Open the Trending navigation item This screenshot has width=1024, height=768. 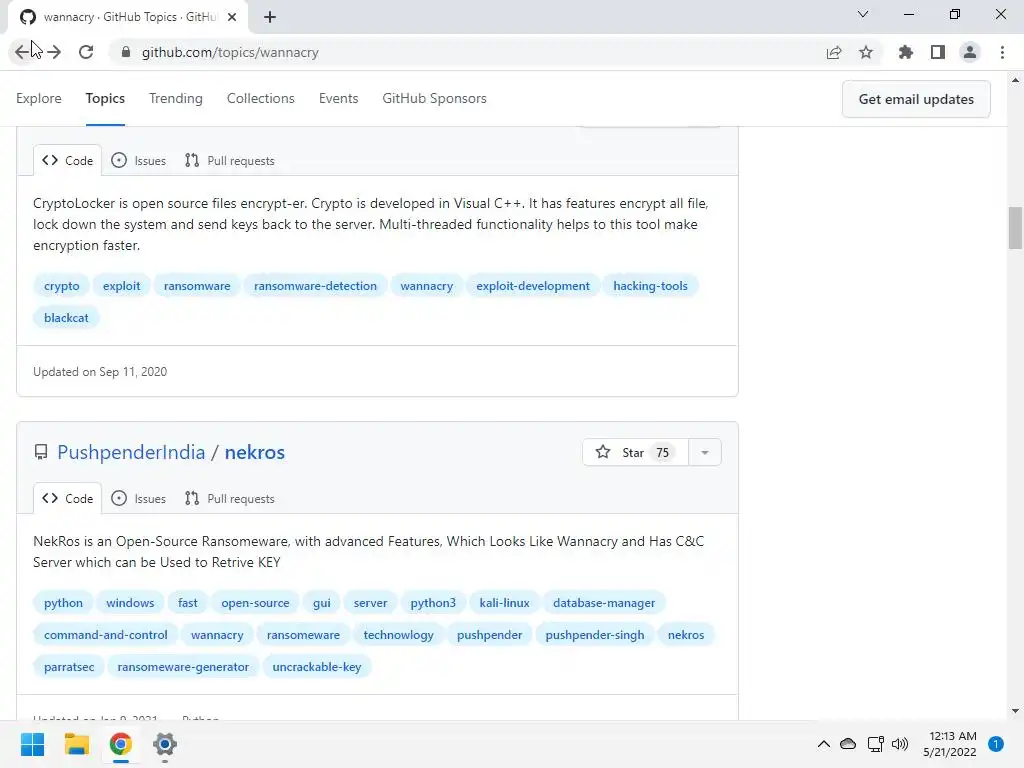[x=176, y=99]
